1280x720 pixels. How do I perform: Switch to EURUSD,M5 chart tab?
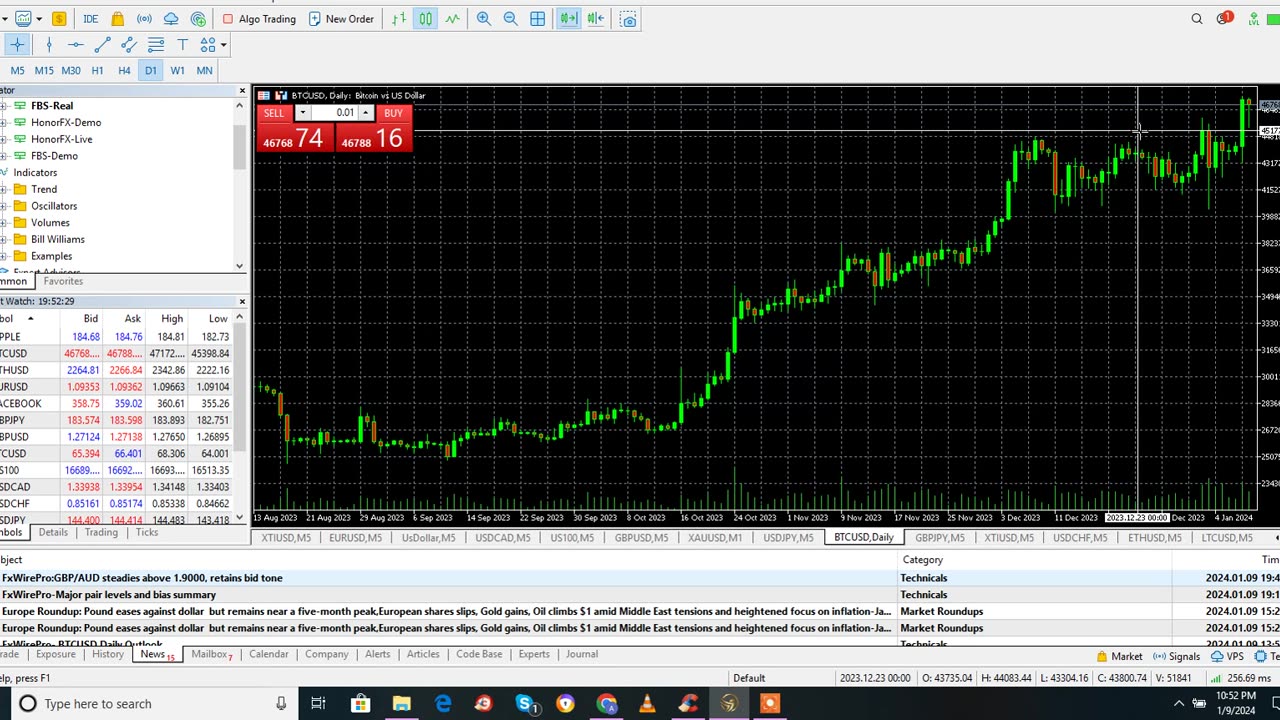pos(355,538)
